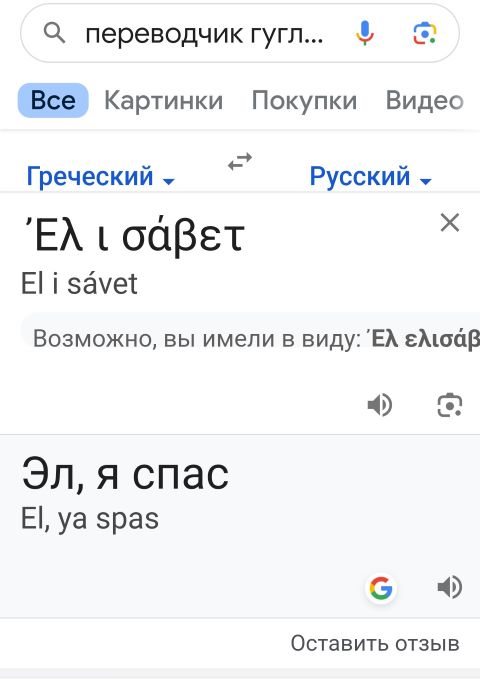The image size is (480, 699).
Task: Switch to the Покупки tab
Action: pos(304,100)
